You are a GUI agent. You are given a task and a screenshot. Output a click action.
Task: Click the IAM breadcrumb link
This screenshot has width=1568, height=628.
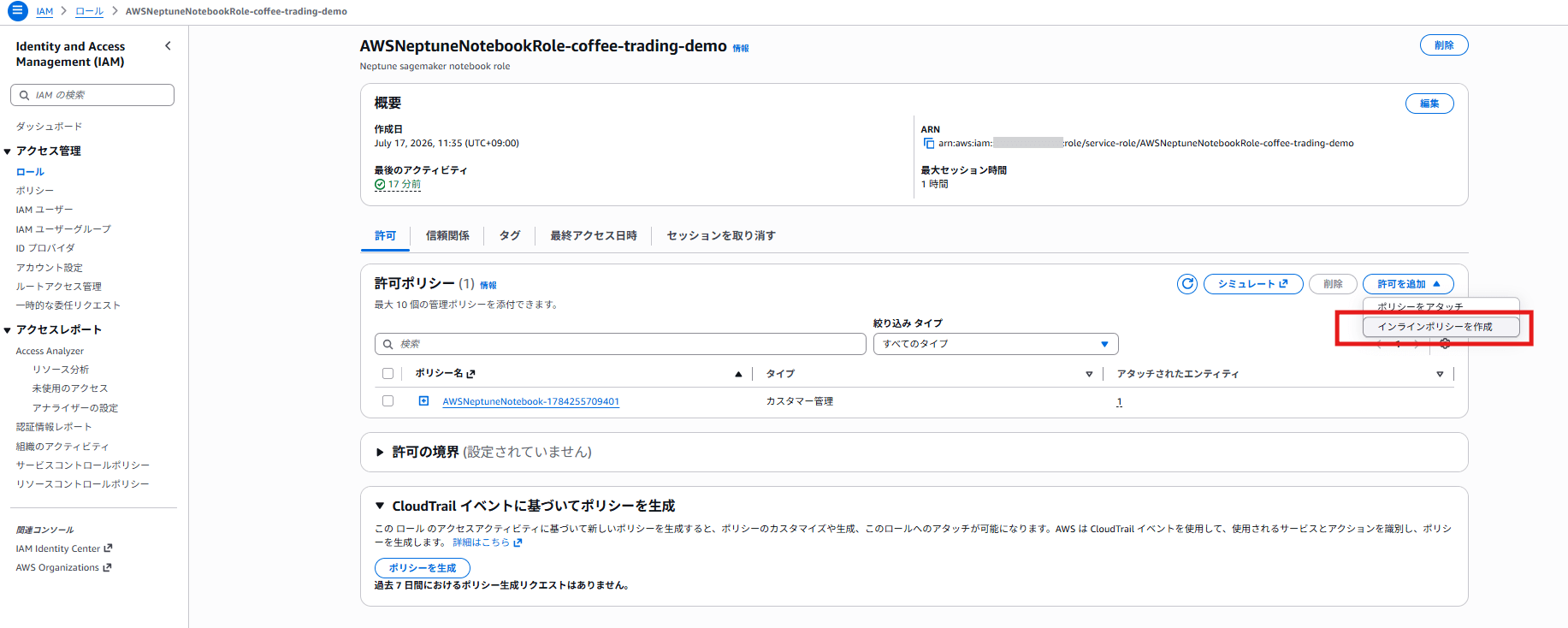pyautogui.click(x=44, y=11)
